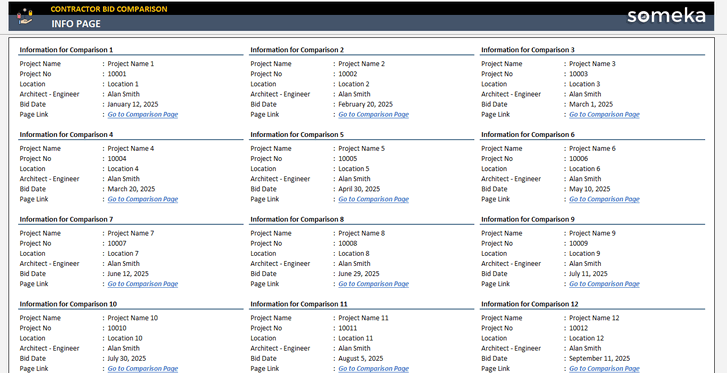Click the bid date March 20, 2025
This screenshot has width=727, height=373.
click(x=131, y=189)
